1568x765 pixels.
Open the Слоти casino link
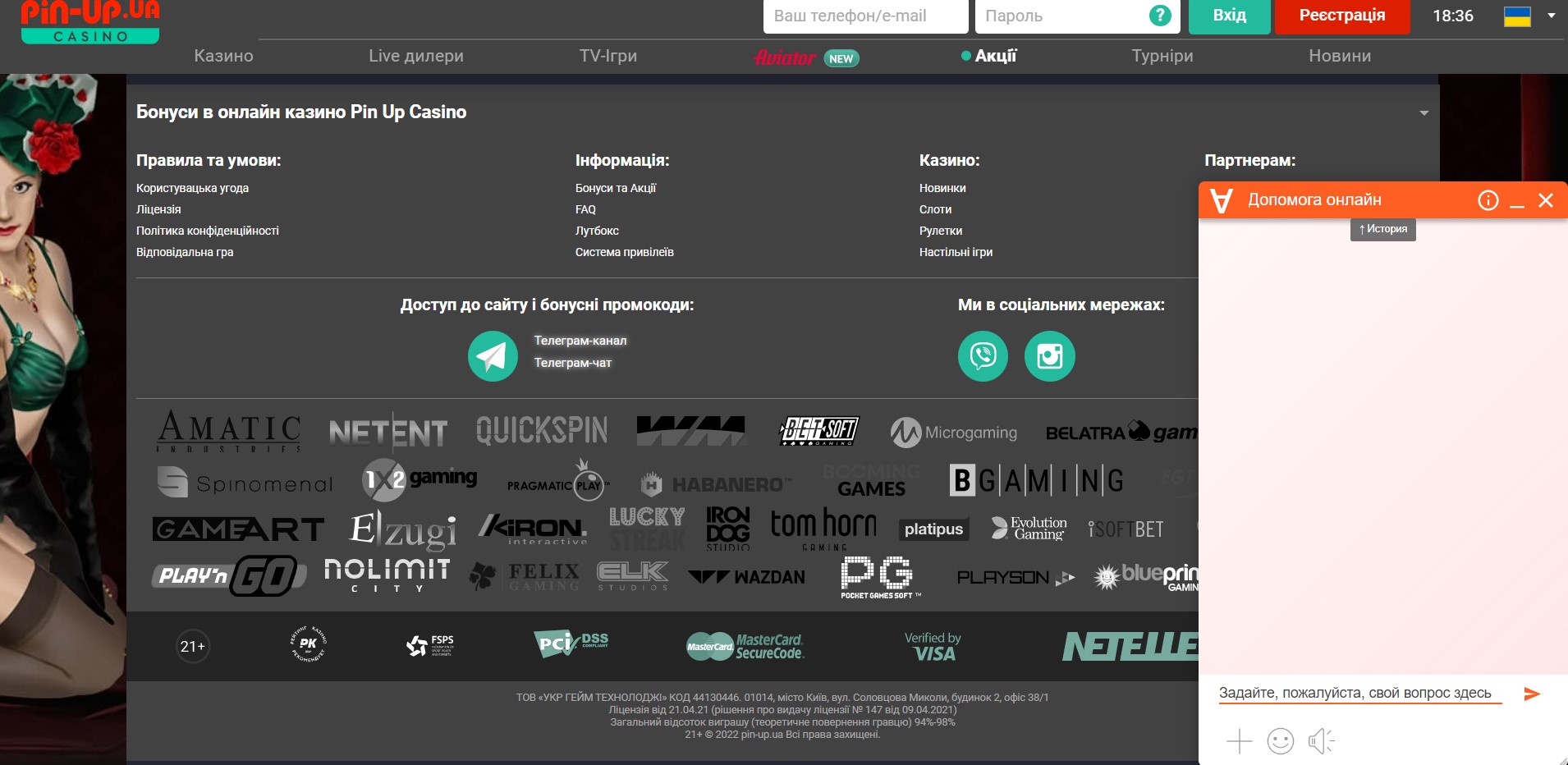click(x=935, y=209)
